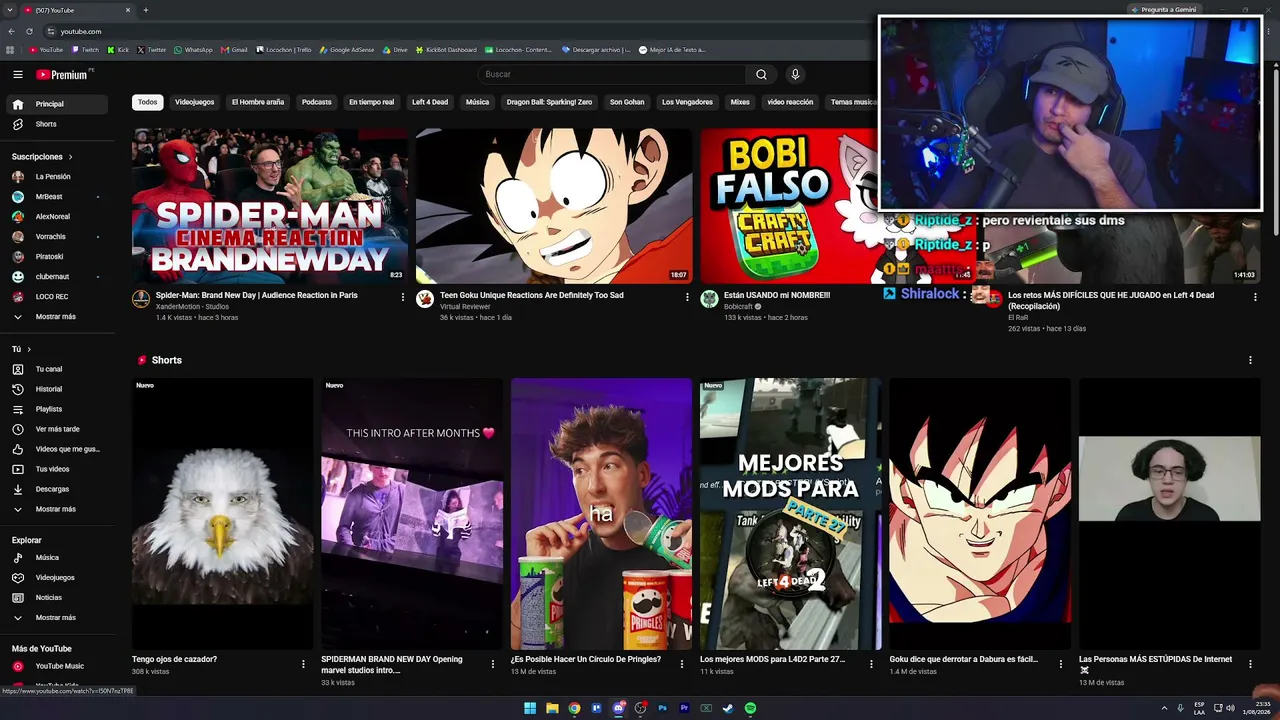Expand 'Mostrar más' below Descargas
1280x720 pixels.
pyautogui.click(x=57, y=509)
